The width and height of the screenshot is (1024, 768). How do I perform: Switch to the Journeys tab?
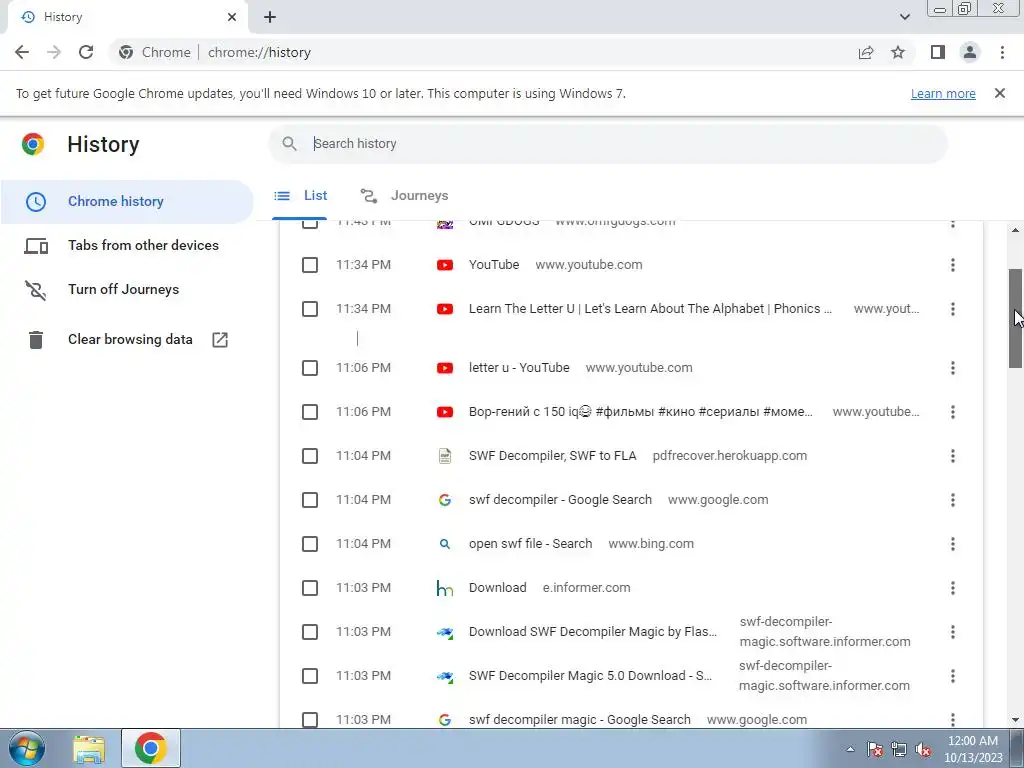pos(404,196)
